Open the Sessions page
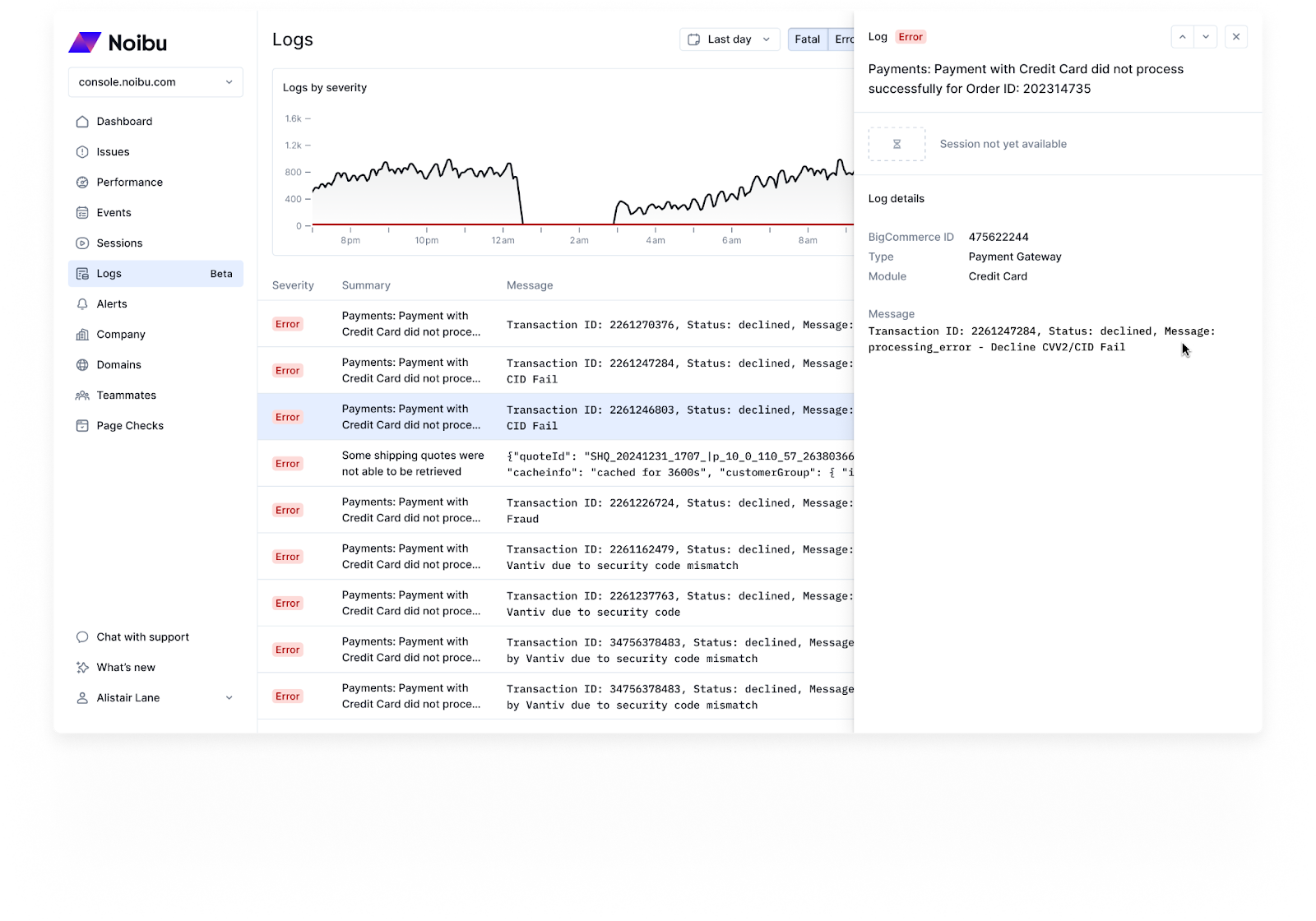This screenshot has height=921, width=1316. (155, 243)
